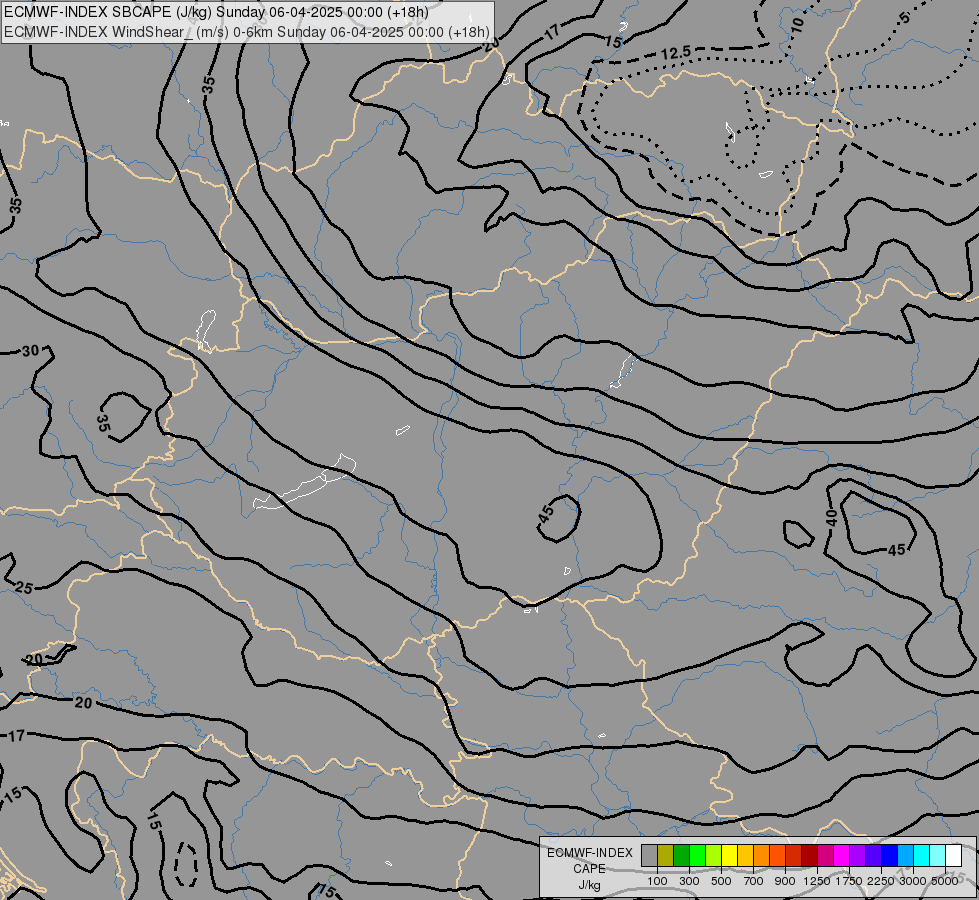Click the '1750' legend tick label
This screenshot has width=979, height=900.
pos(849,881)
